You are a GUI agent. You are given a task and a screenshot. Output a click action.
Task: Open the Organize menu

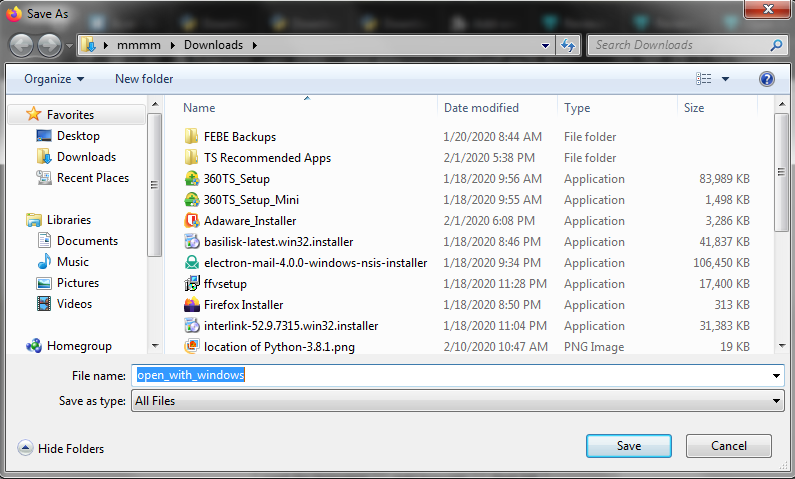tap(54, 79)
